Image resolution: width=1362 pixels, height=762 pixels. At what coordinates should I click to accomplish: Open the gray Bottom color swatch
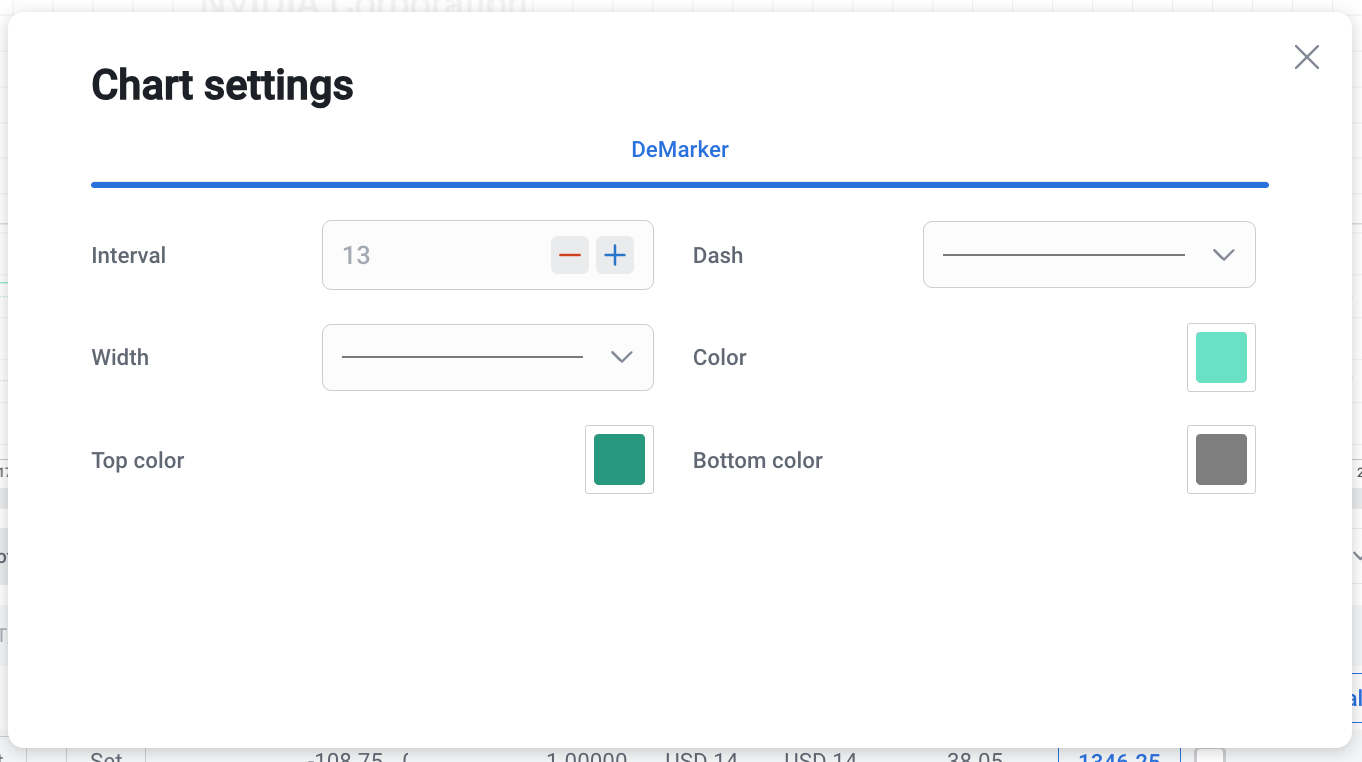(1221, 459)
